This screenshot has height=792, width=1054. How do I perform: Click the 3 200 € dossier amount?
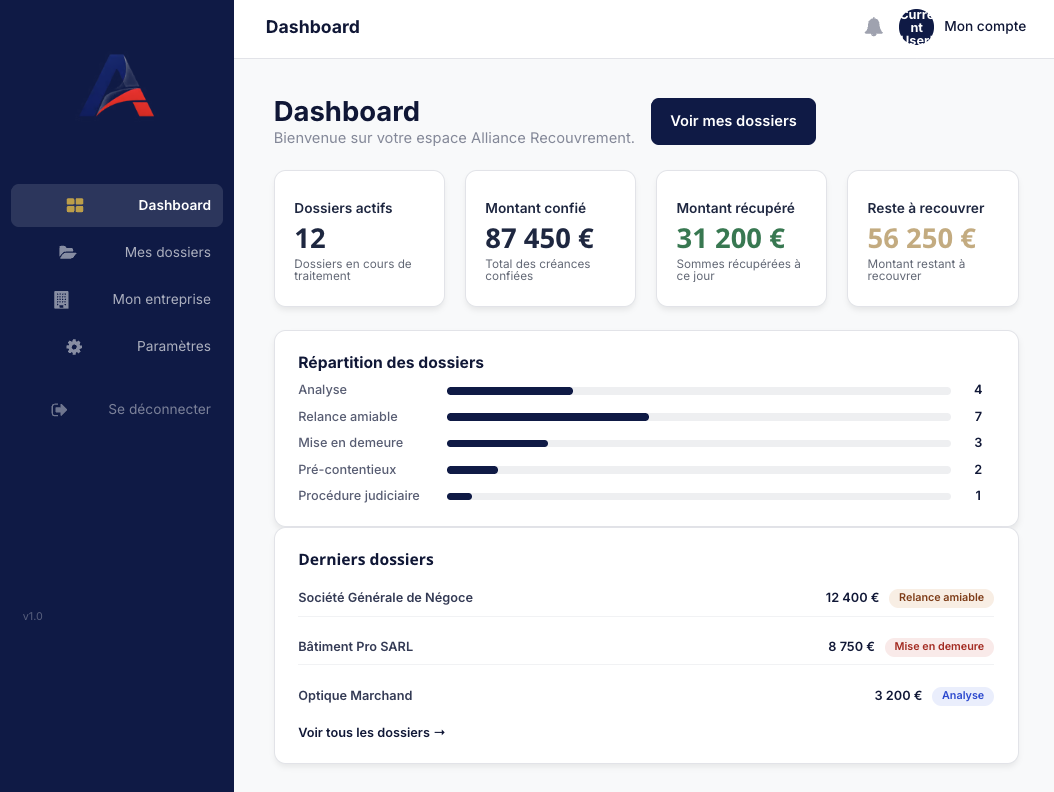coord(898,696)
